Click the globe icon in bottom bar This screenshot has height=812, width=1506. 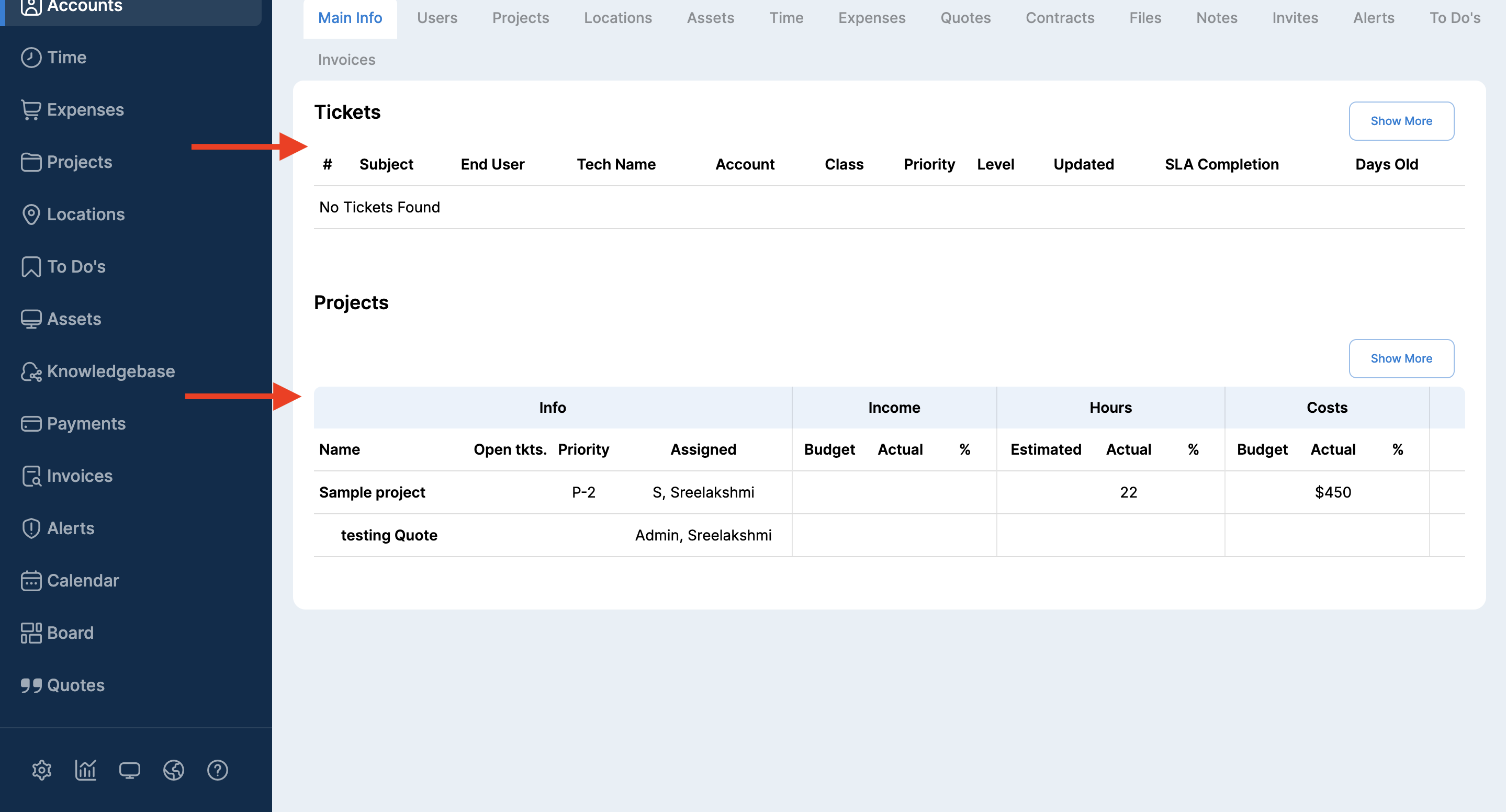(174, 770)
